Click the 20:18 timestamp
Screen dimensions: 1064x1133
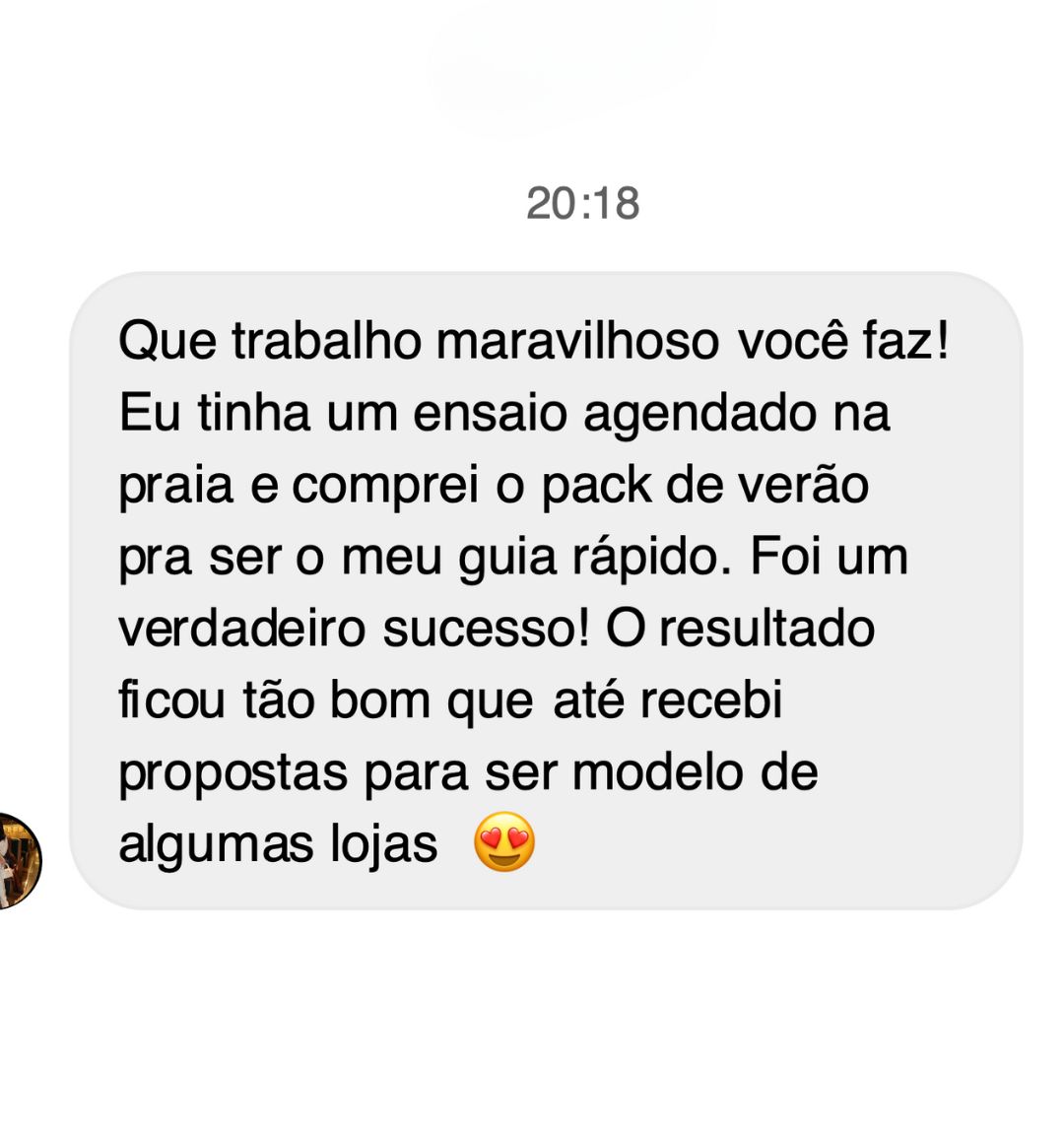(582, 203)
